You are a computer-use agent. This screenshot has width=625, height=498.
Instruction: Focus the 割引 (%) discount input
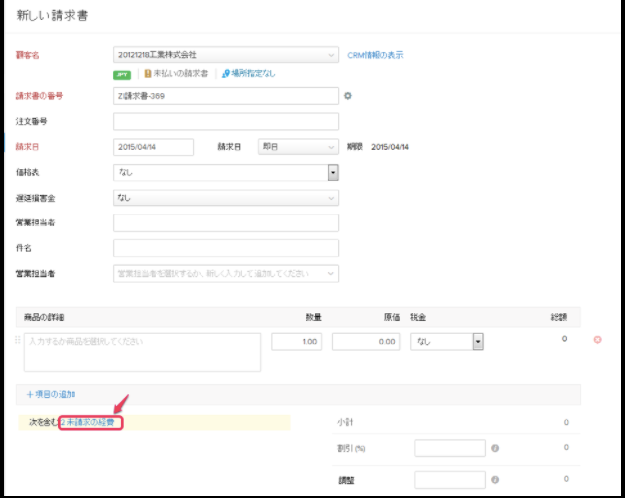(x=450, y=448)
